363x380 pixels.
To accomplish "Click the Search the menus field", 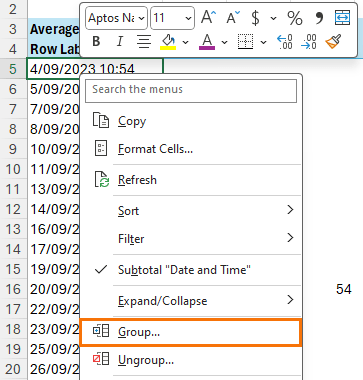I will coord(191,90).
